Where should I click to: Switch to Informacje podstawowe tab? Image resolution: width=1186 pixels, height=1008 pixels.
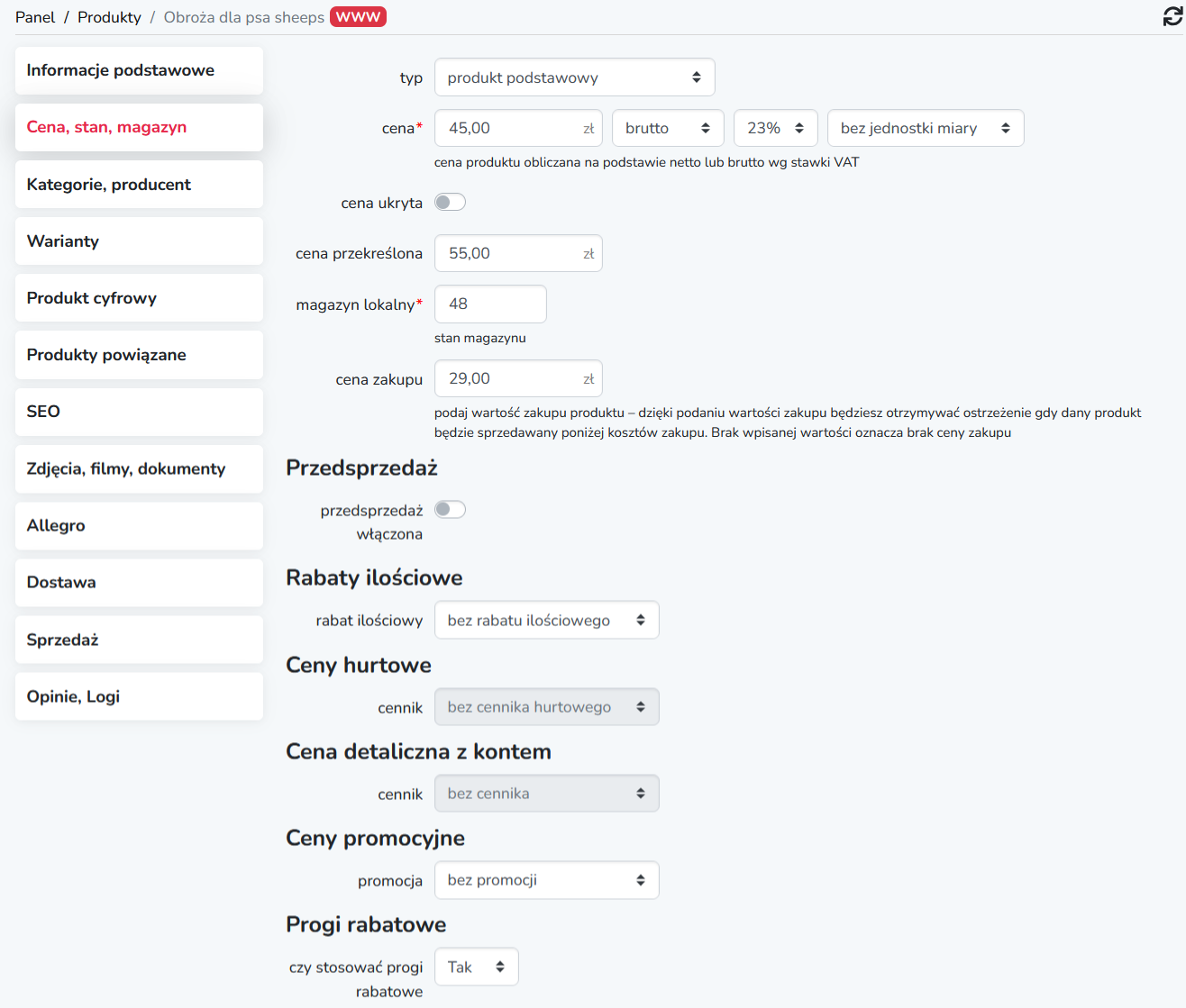[139, 70]
